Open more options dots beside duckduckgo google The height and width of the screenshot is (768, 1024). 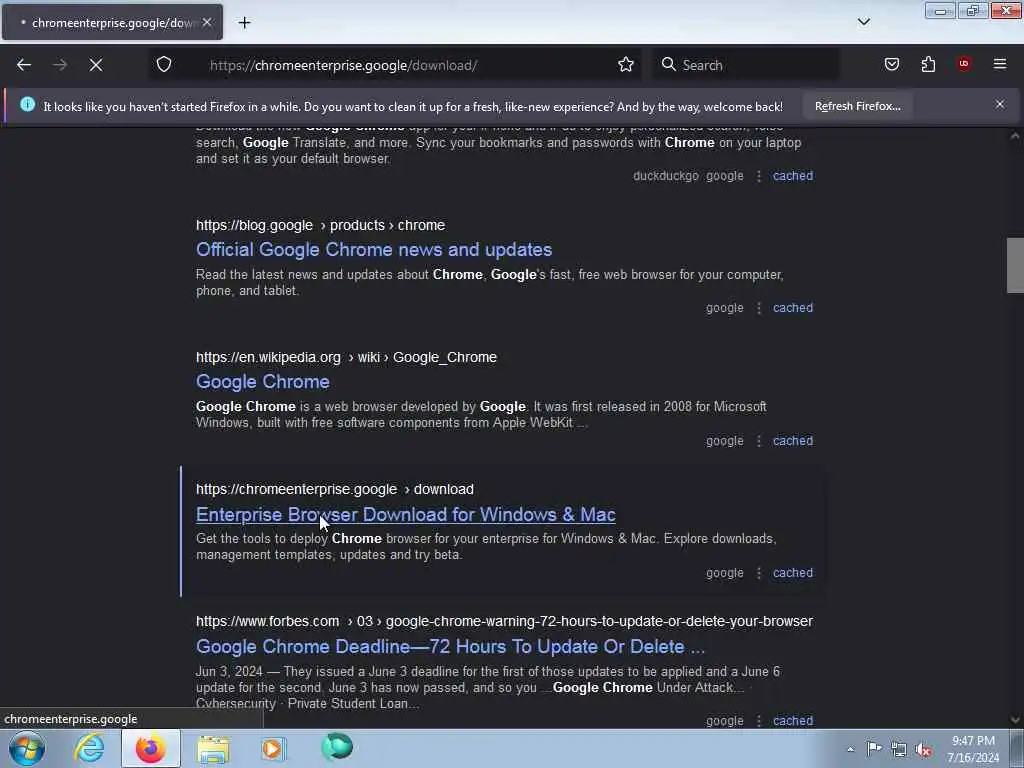point(758,176)
